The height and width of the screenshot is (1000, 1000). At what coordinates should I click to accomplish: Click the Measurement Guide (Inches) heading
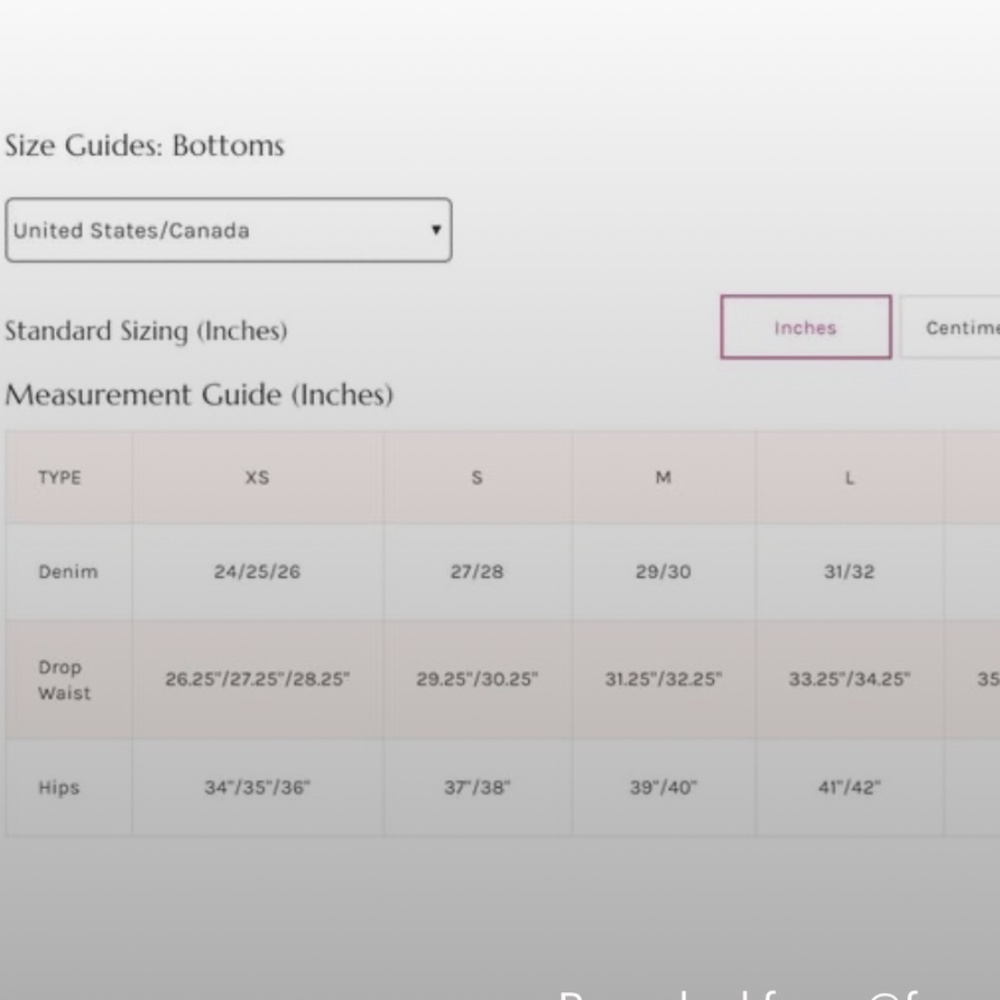point(199,395)
